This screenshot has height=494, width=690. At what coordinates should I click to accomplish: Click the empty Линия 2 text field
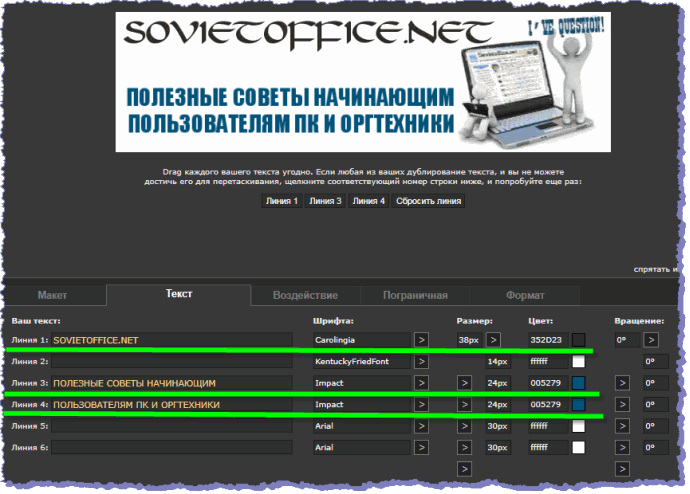pos(172,362)
